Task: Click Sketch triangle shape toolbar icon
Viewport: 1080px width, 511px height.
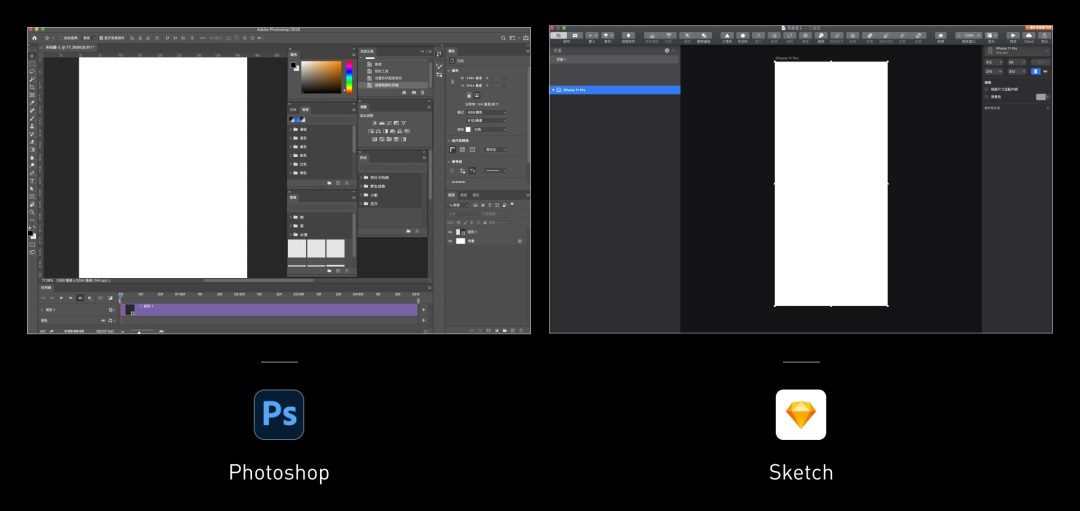Action: [727, 35]
